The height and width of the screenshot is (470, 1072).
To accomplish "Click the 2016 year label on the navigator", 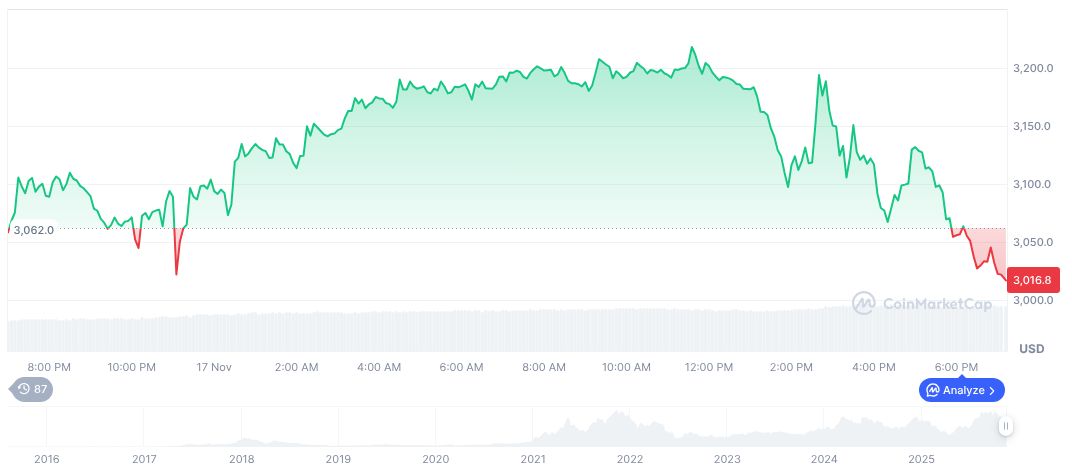I will click(47, 459).
